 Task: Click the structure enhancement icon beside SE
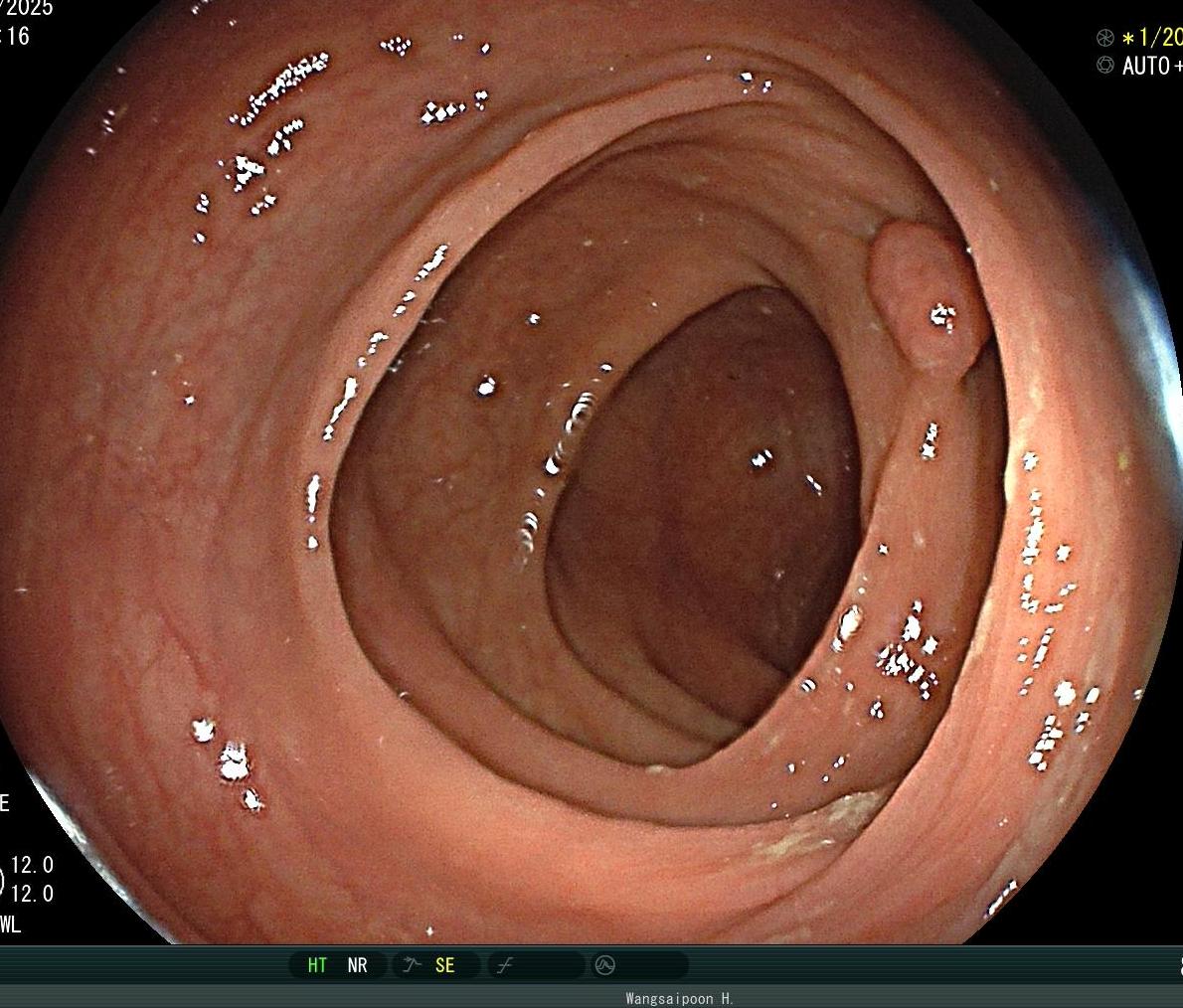point(412,964)
